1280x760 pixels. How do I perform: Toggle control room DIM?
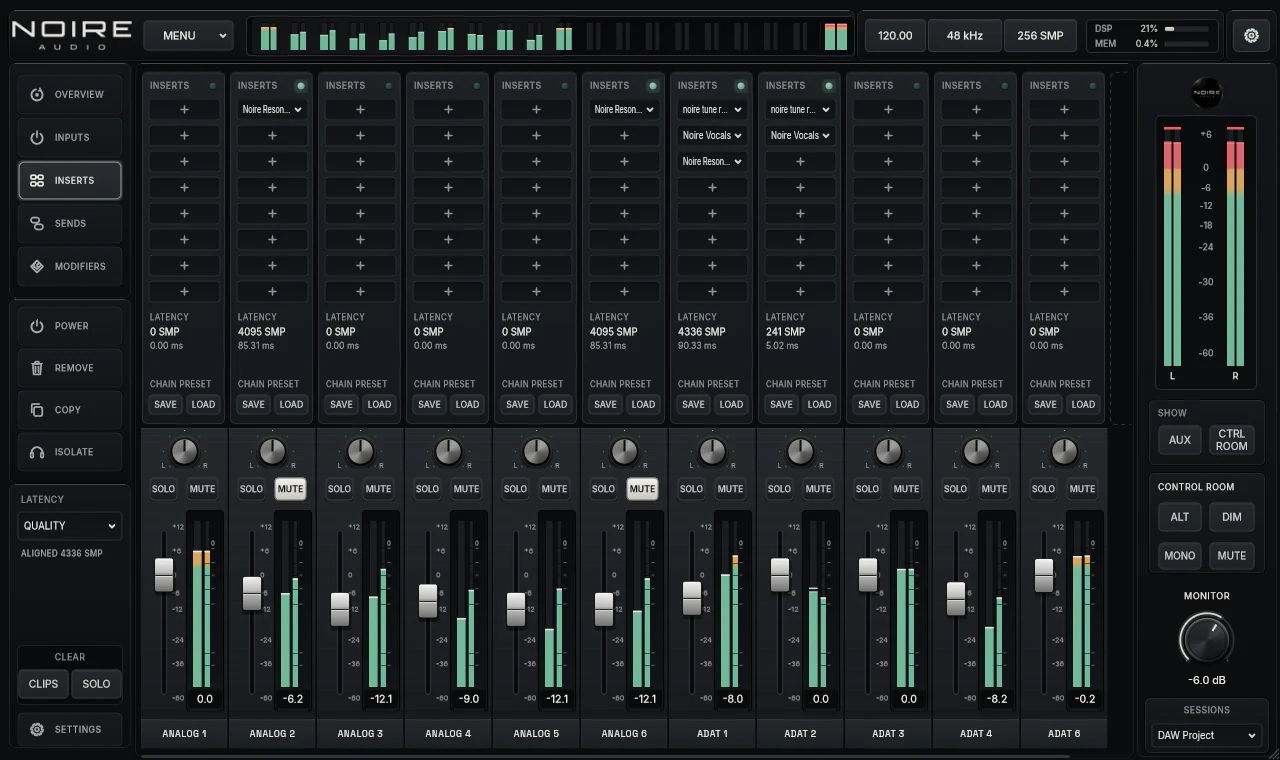pos(1232,517)
